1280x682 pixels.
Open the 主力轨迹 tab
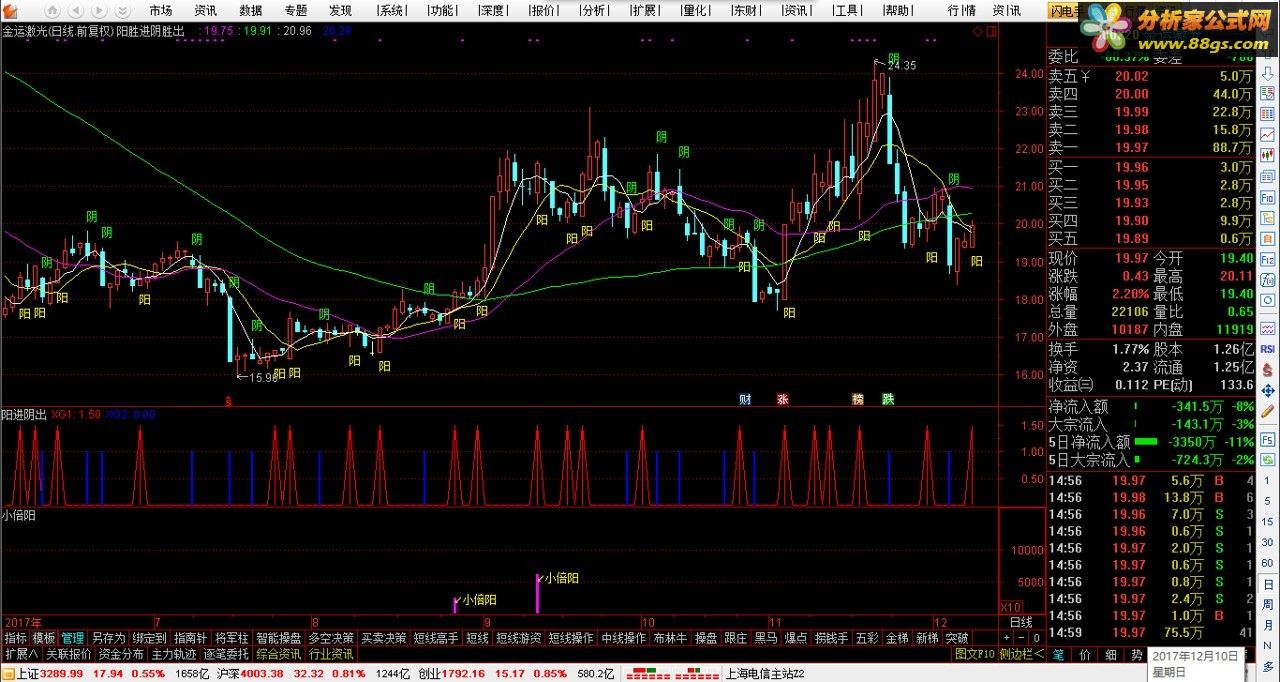173,654
